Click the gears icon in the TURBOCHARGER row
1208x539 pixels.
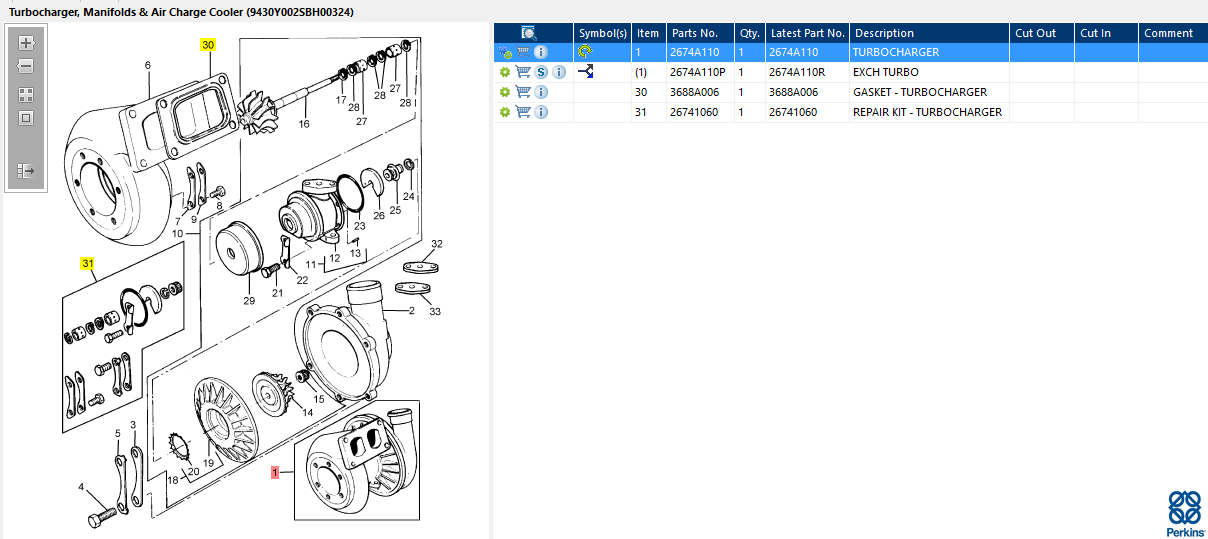(x=506, y=52)
